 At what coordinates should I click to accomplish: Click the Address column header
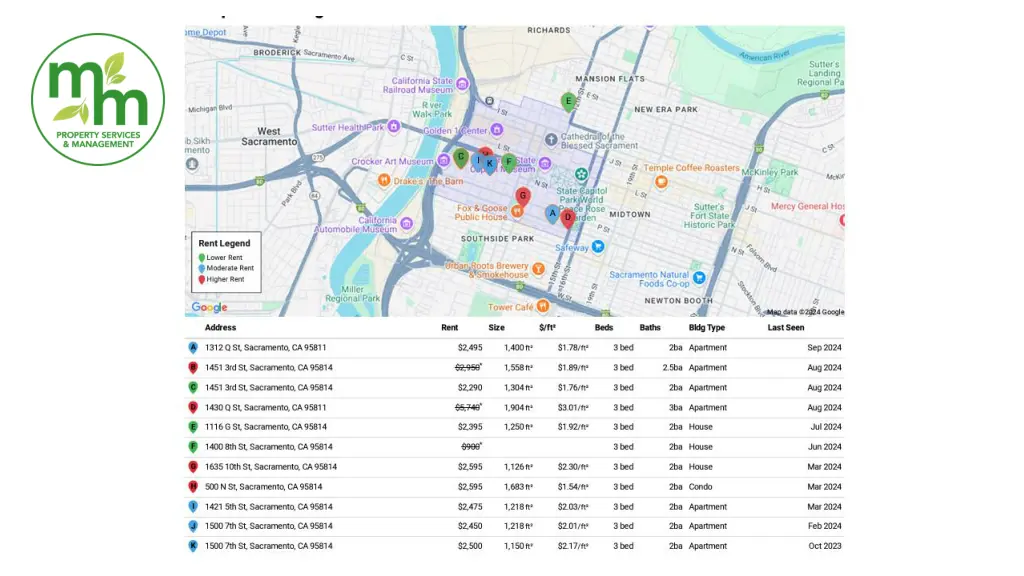221,328
